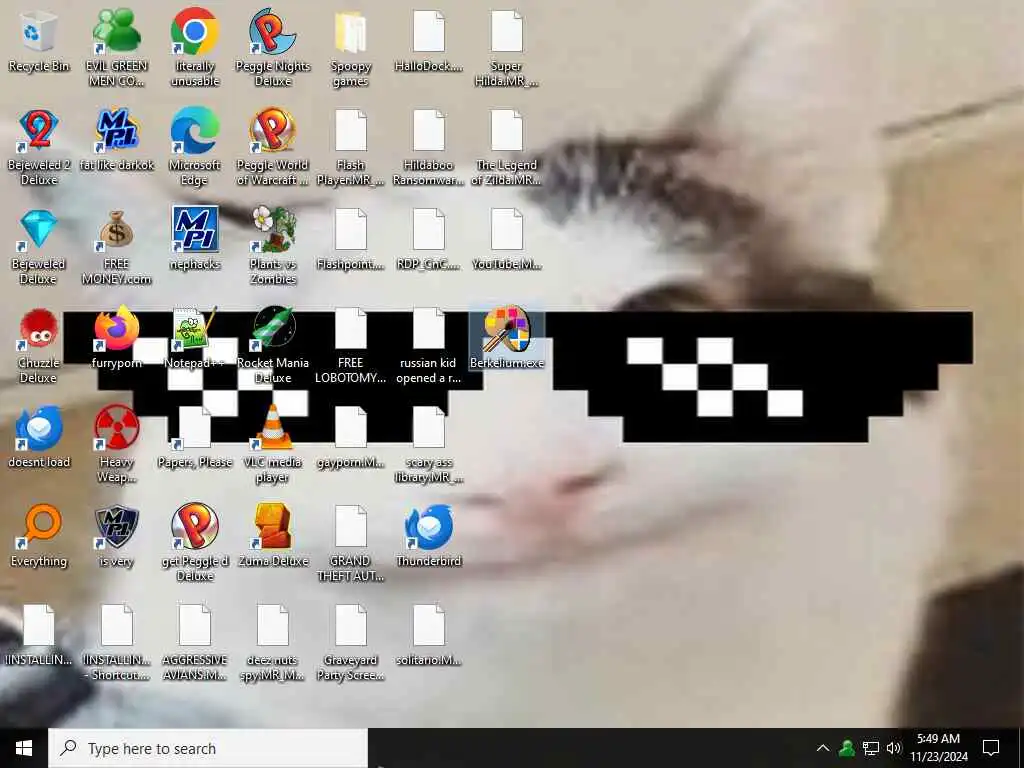Open the Spoopy games folder
This screenshot has width=1024, height=768.
tap(351, 48)
